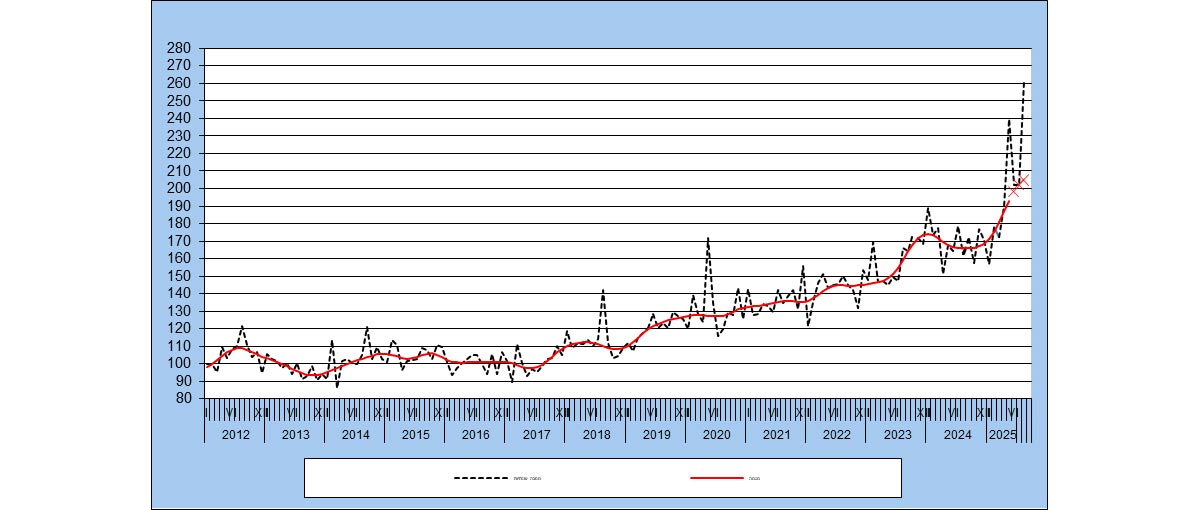The image size is (1200, 510).
Task: Select the 2025 year label
Action: (x=1002, y=435)
